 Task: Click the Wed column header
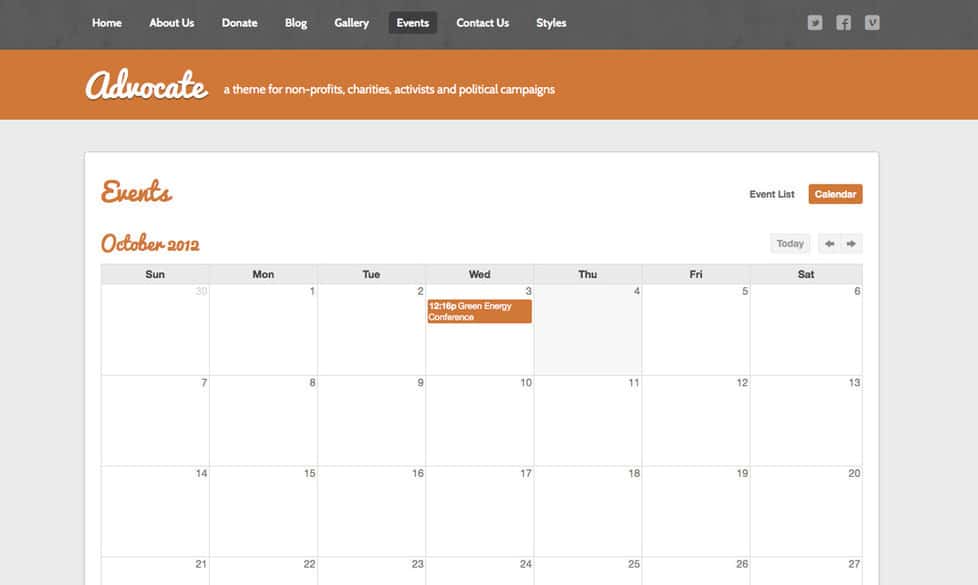pyautogui.click(x=480, y=274)
